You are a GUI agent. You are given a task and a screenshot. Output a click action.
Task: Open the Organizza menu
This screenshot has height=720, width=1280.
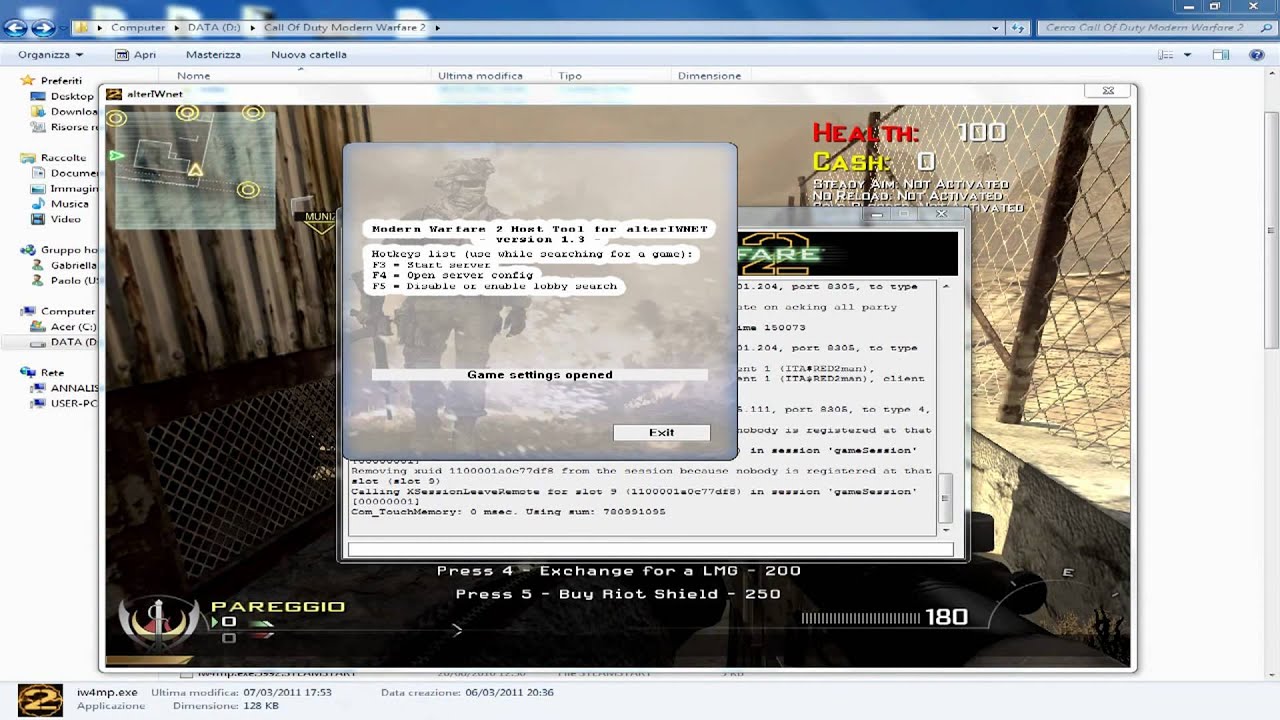pyautogui.click(x=50, y=55)
